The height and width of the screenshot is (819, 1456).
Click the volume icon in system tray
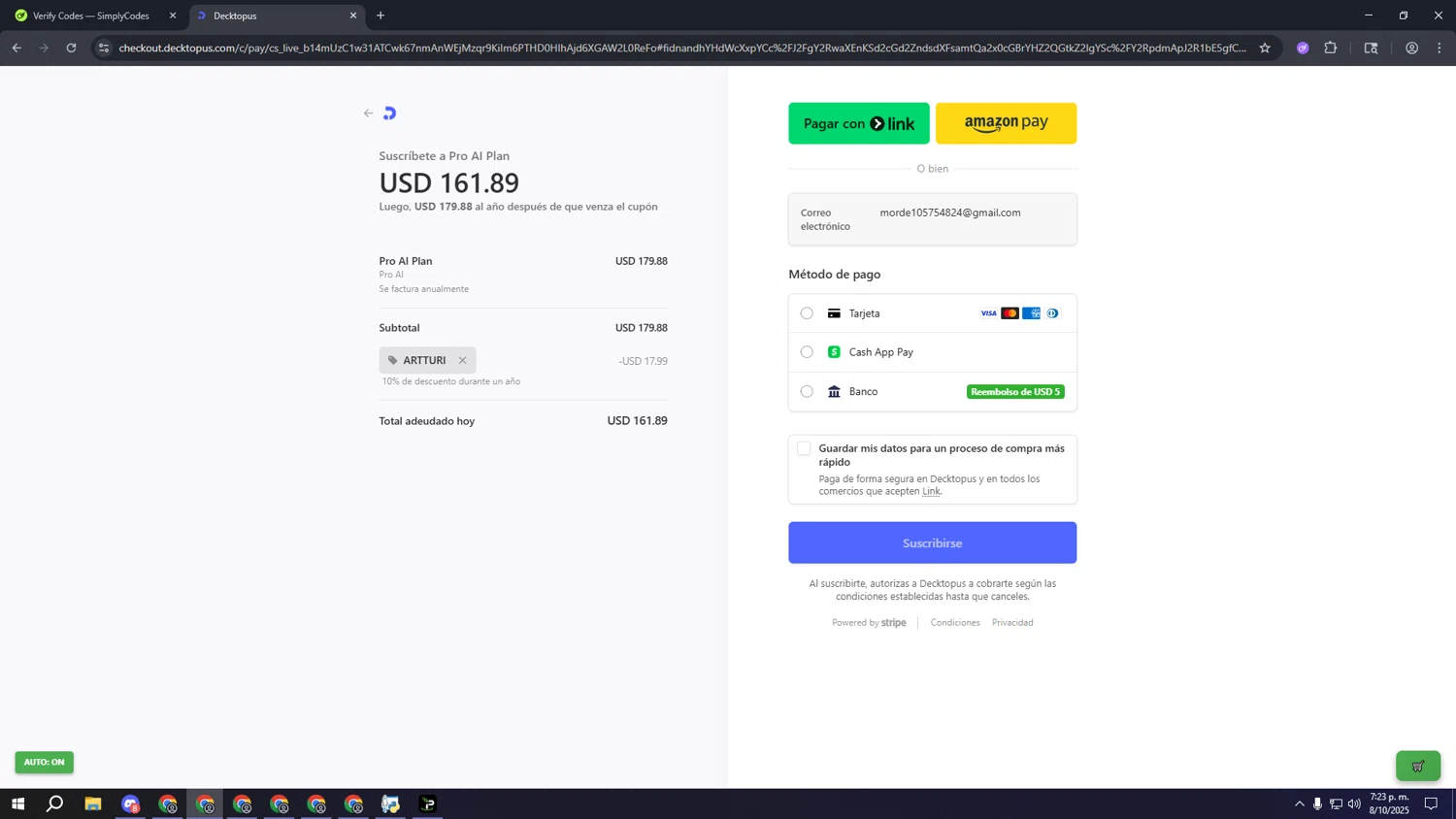(1354, 803)
